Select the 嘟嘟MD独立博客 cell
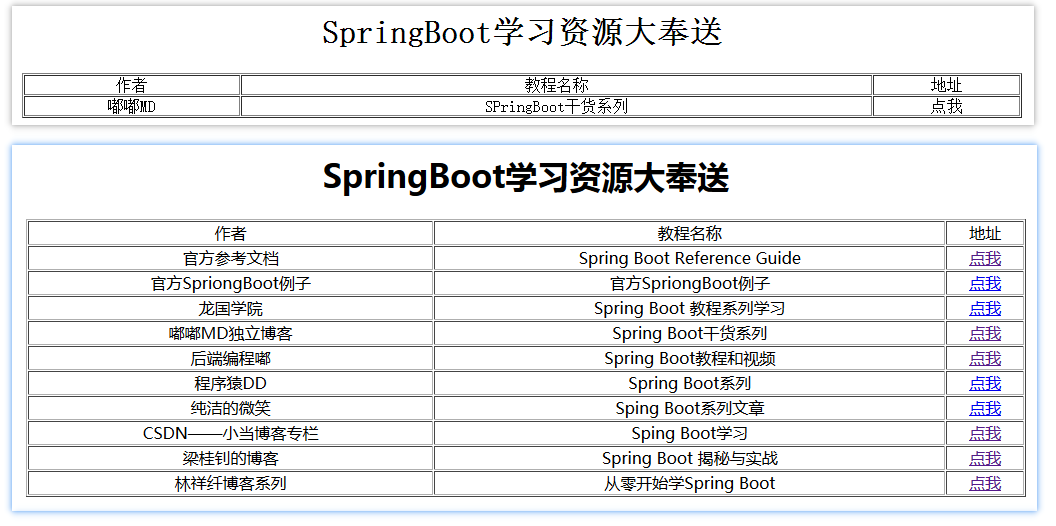The width and height of the screenshot is (1056, 526). point(230,333)
